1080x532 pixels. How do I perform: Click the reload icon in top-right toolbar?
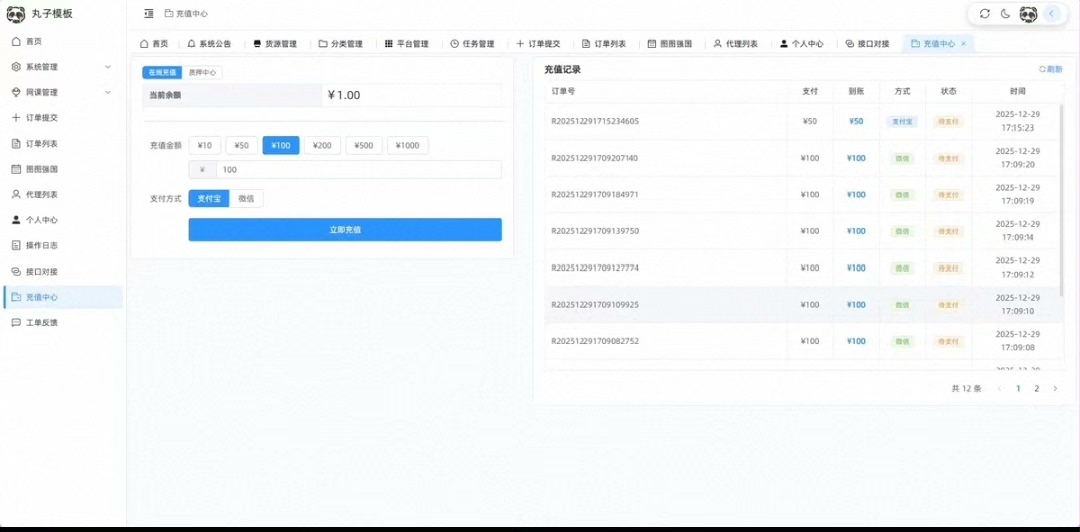985,14
